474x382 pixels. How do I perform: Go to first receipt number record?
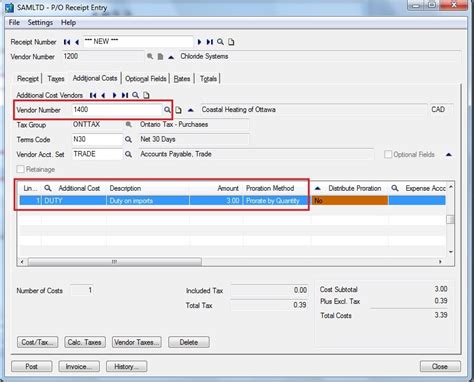(x=67, y=42)
